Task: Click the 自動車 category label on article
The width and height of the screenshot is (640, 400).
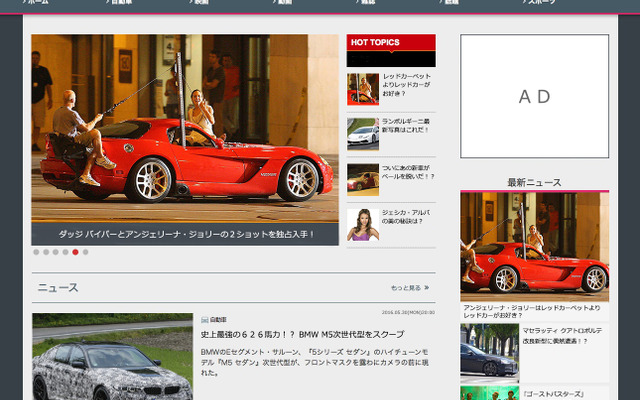Action: [218, 320]
